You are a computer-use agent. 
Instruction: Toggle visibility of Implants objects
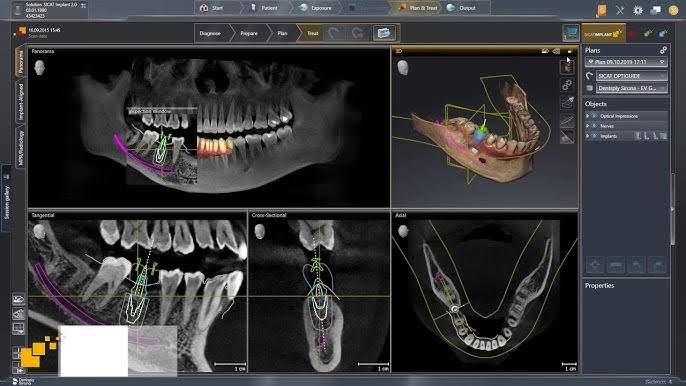(x=594, y=136)
